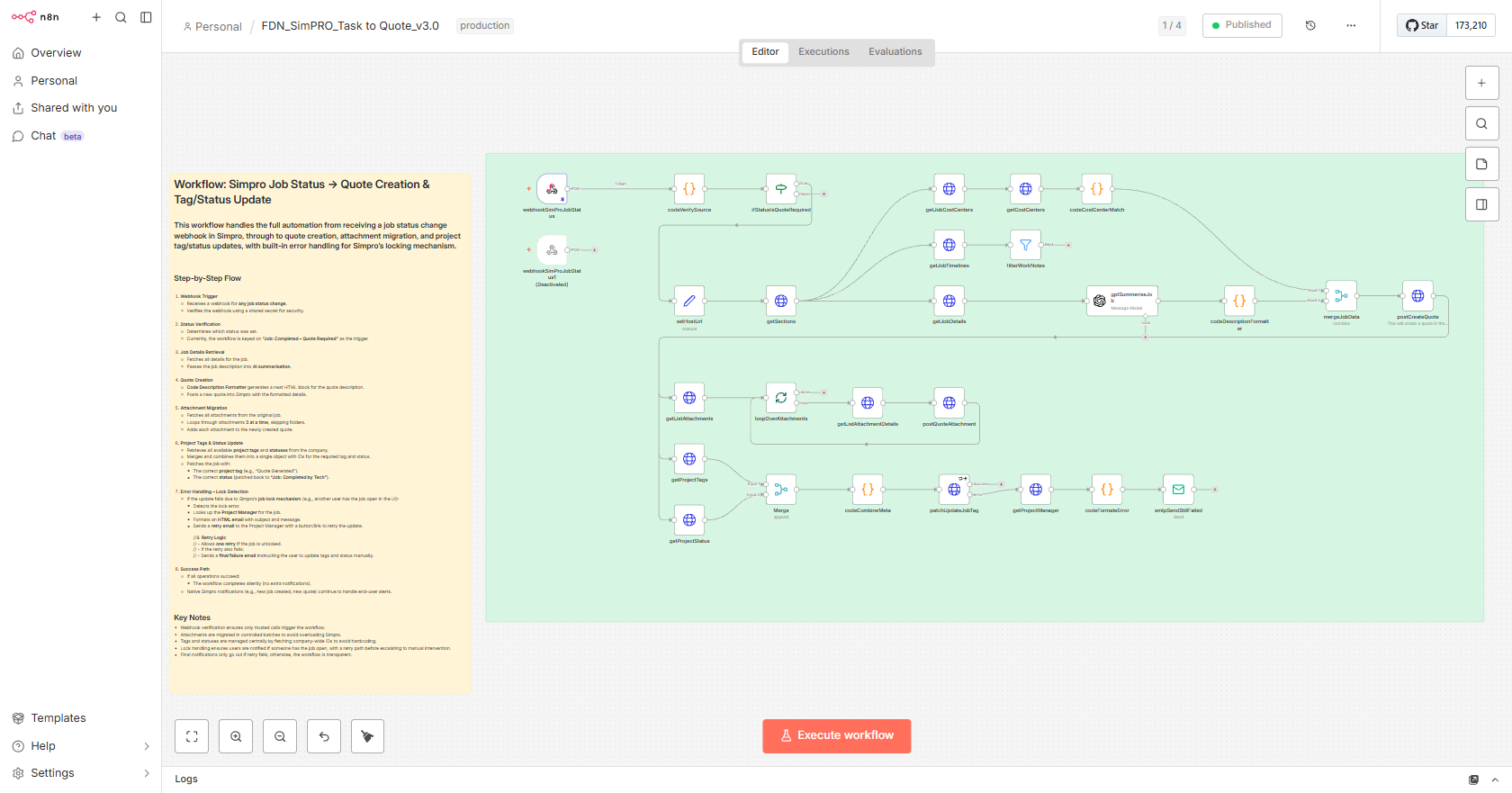Viewport: 1512px width, 793px height.
Task: Open the getCostCenters HTTP node
Action: coord(1025,189)
